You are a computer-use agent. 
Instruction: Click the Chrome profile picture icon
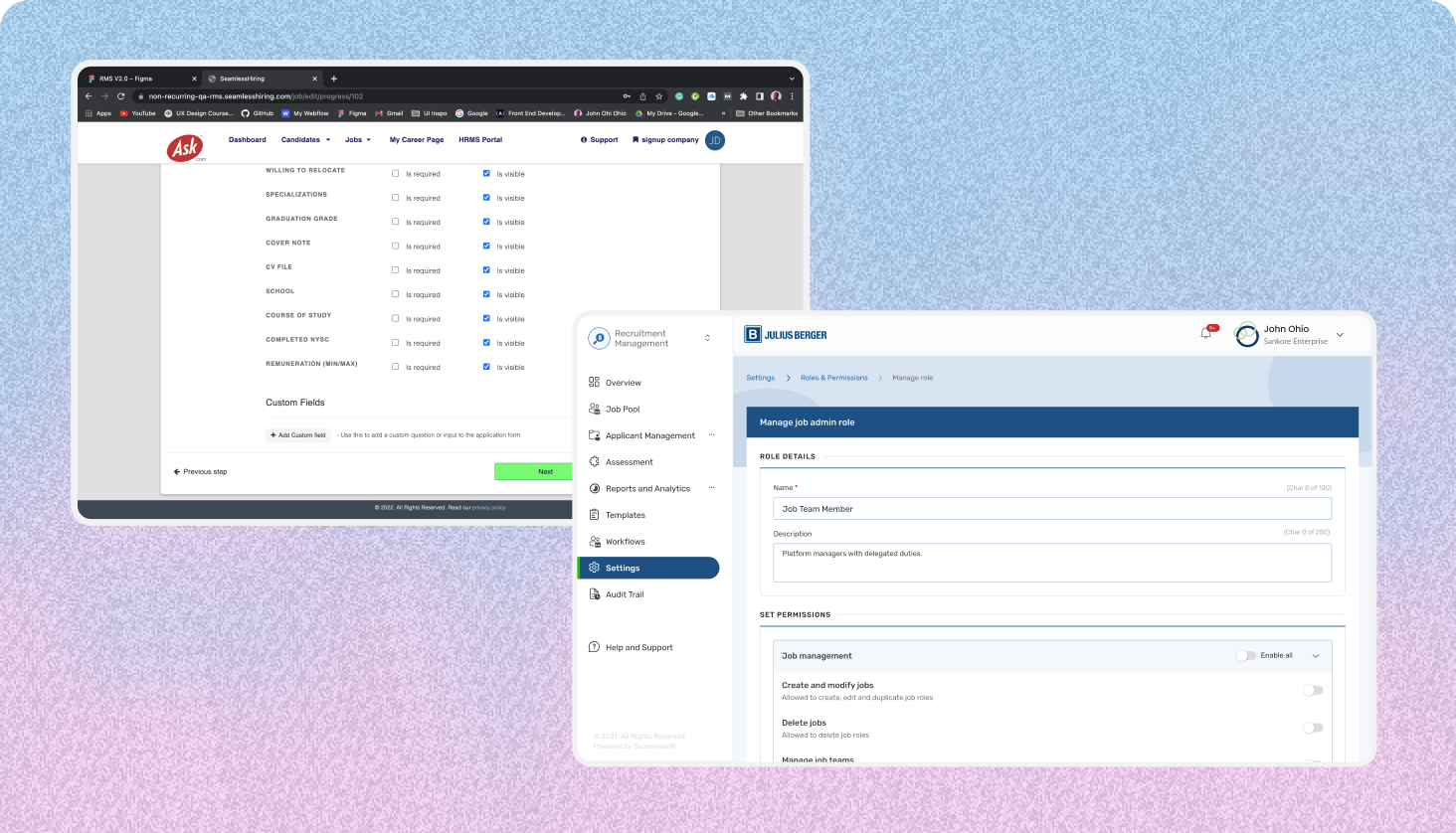click(776, 96)
